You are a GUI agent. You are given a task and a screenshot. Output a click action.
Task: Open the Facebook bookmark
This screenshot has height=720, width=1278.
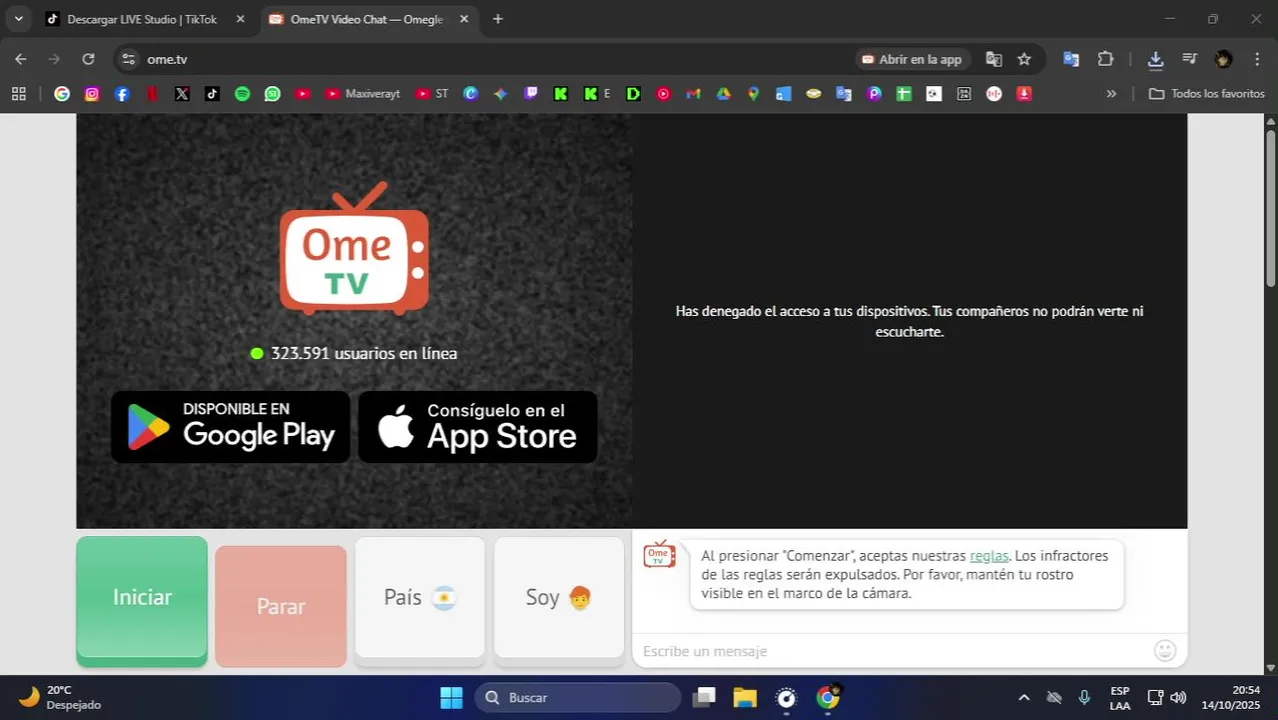point(122,93)
